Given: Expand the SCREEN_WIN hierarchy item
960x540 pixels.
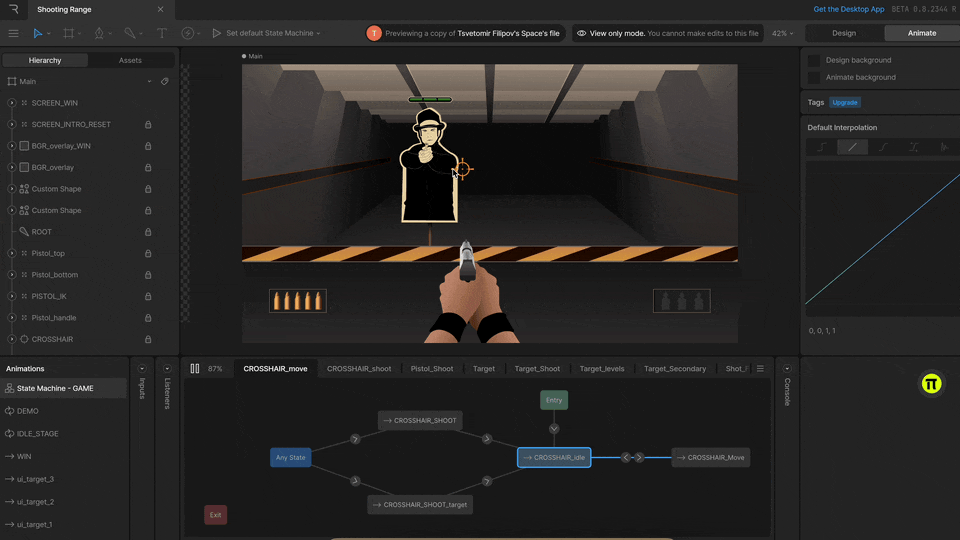Looking at the screenshot, I should coord(12,103).
